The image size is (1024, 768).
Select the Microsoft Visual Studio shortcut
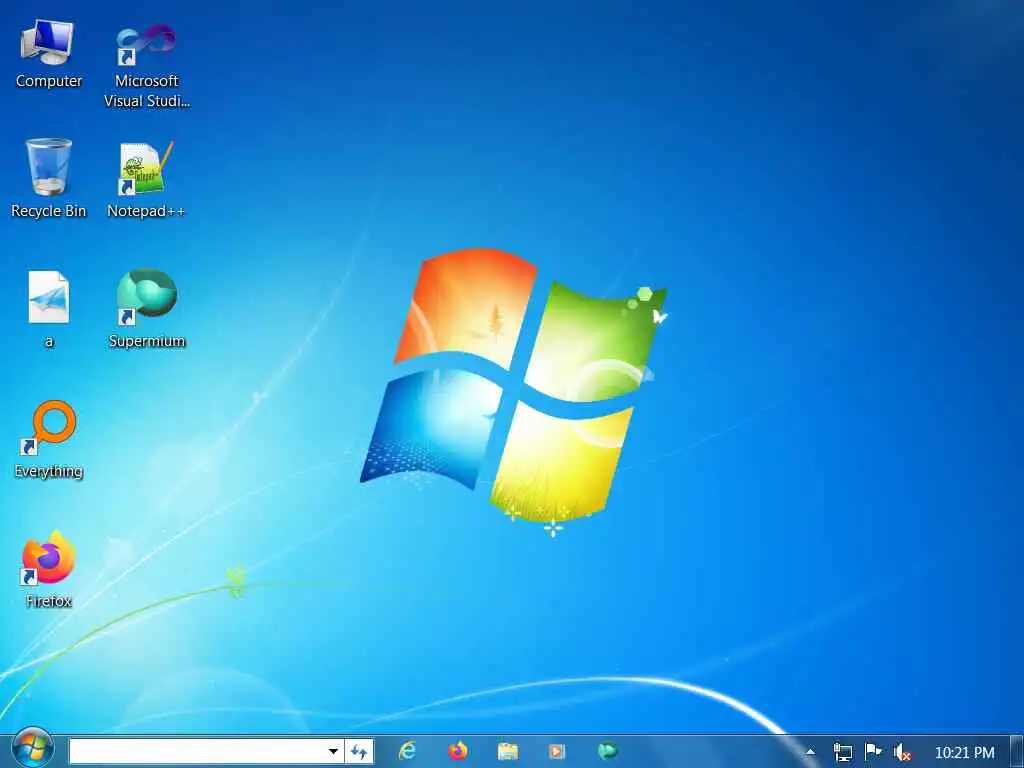click(146, 65)
